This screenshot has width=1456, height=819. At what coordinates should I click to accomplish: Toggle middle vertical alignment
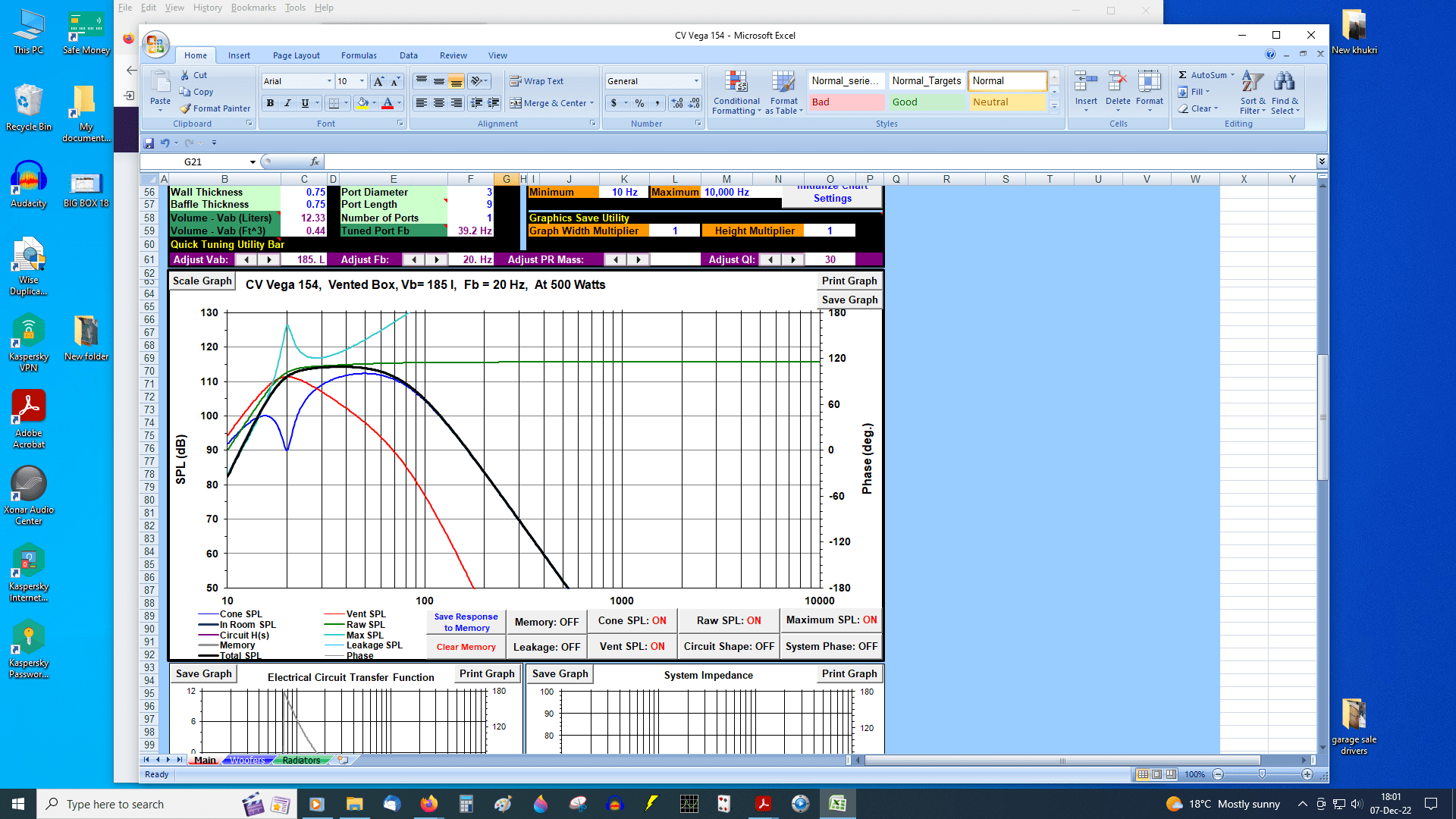tap(439, 81)
